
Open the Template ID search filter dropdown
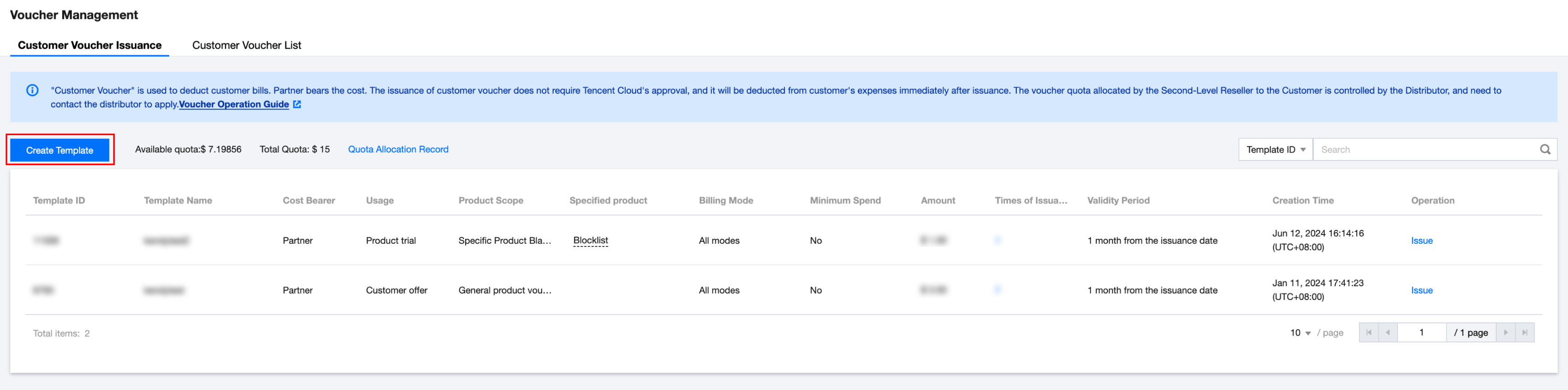(1275, 149)
